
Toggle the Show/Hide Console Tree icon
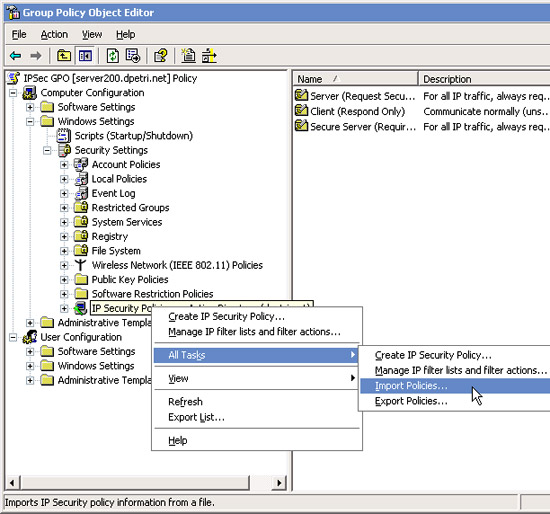[85, 56]
